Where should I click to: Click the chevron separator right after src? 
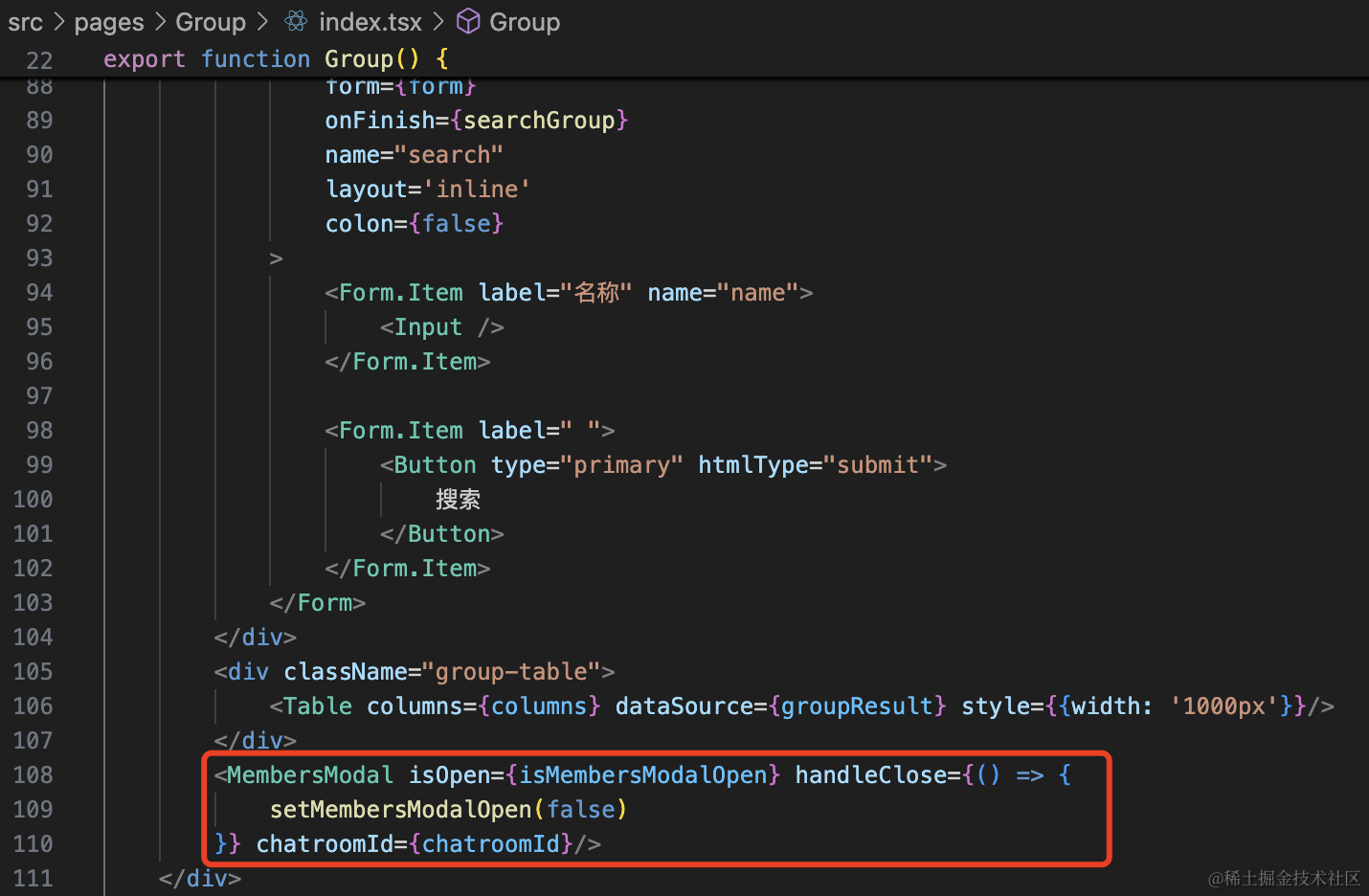58,21
